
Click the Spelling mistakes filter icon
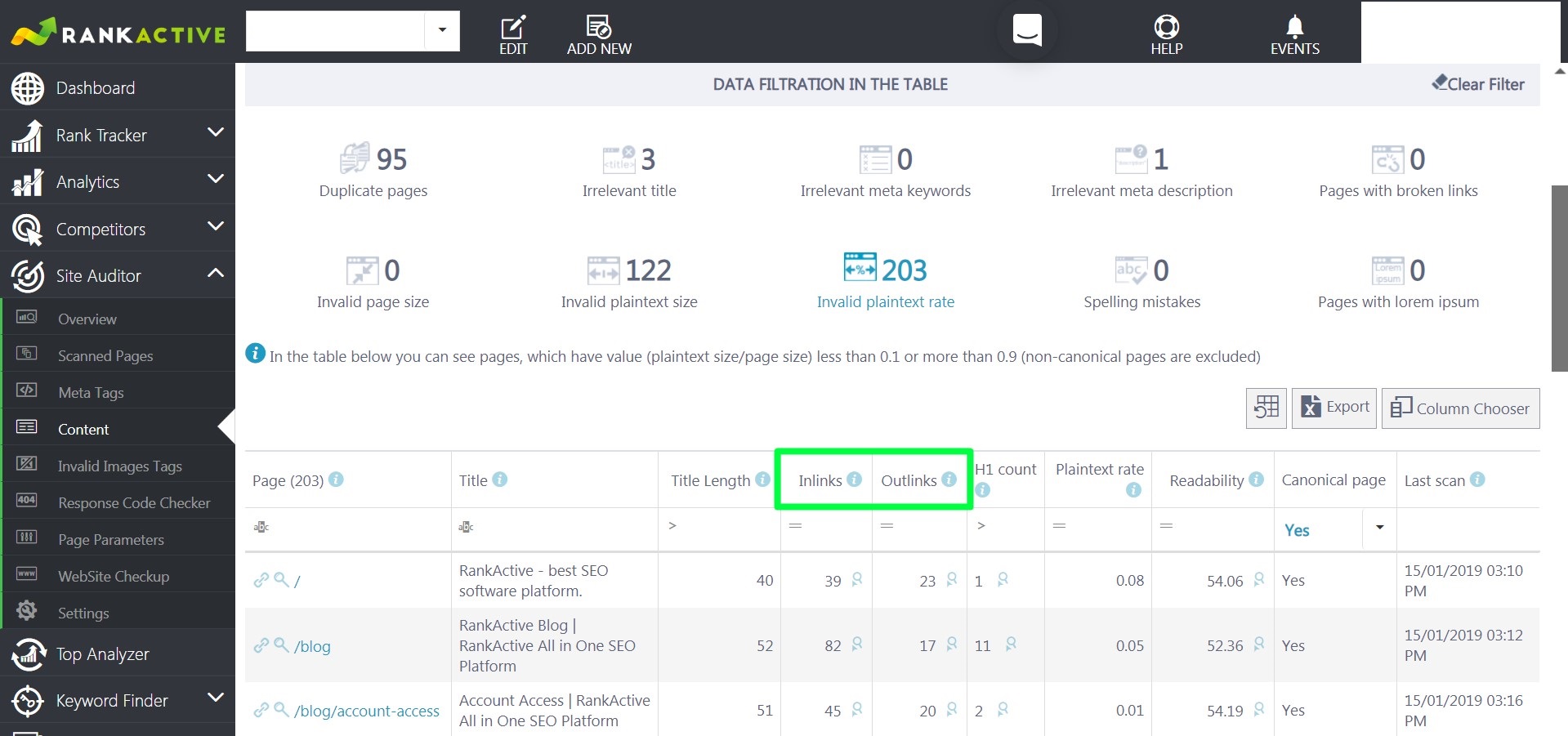(1132, 270)
